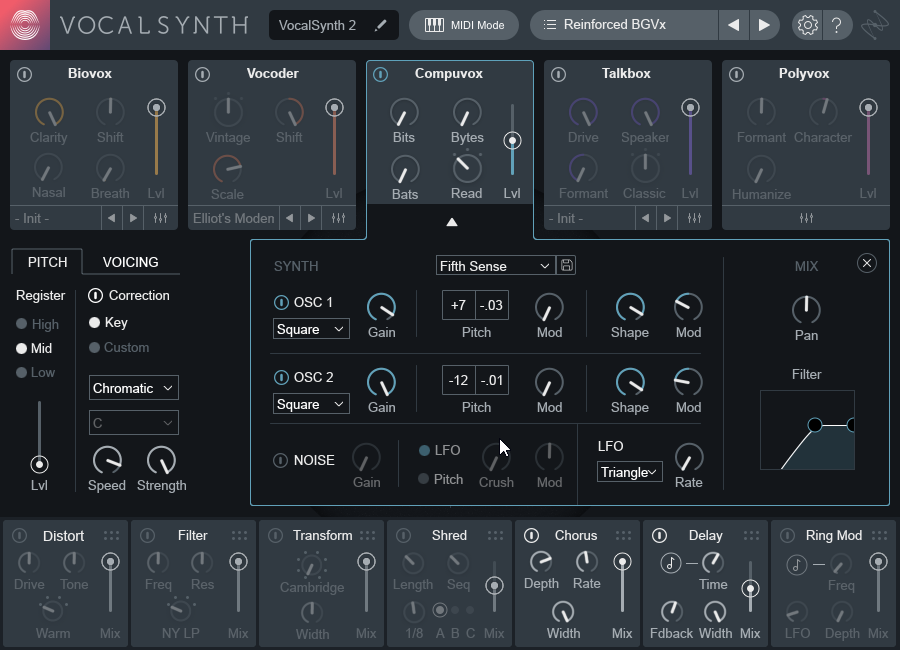Enable the Distort effect
The height and width of the screenshot is (650, 900).
pyautogui.click(x=20, y=535)
